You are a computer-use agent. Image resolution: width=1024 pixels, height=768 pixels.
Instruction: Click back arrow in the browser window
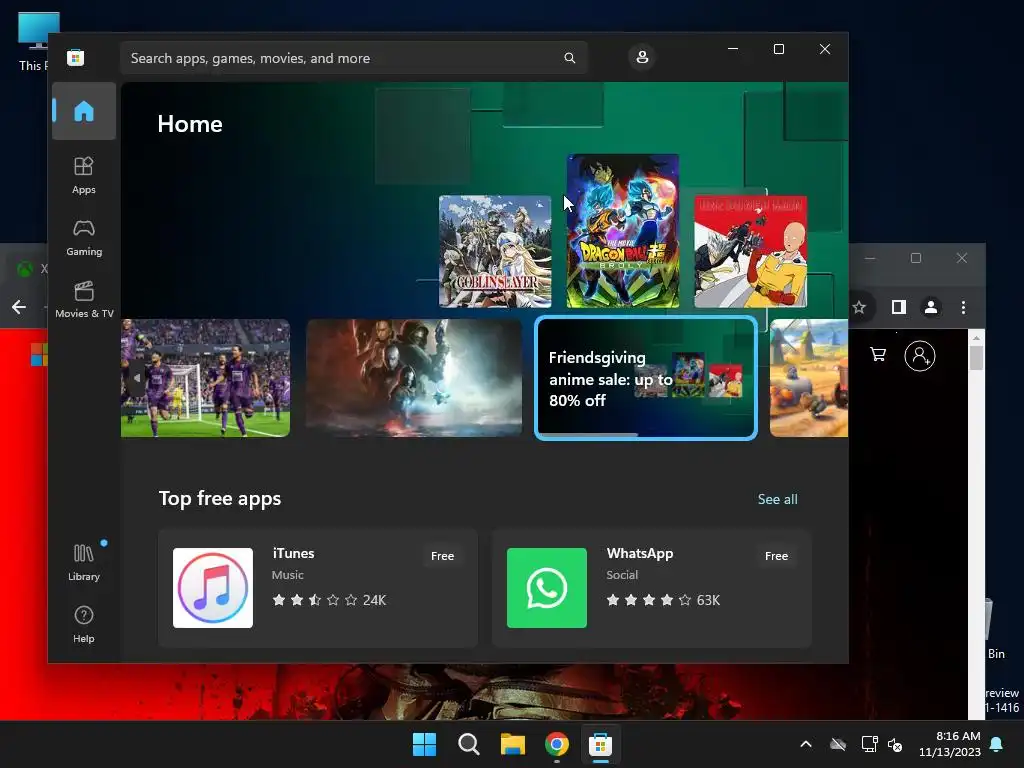pos(19,307)
